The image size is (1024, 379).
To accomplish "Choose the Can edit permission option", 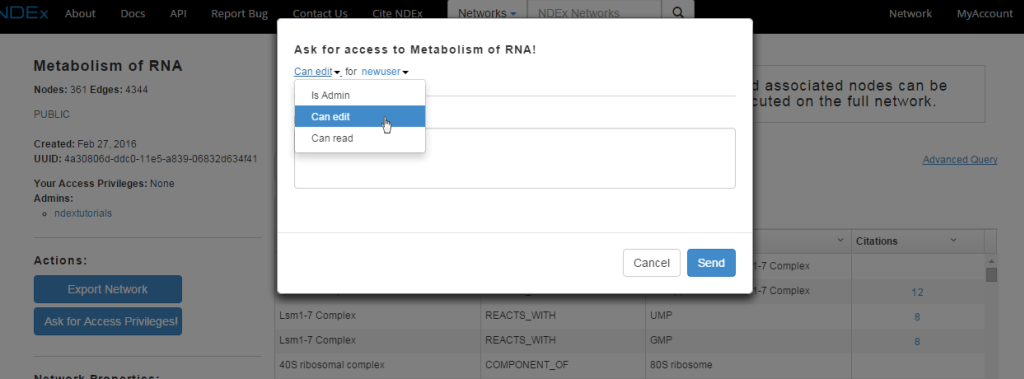I will 360,117.
